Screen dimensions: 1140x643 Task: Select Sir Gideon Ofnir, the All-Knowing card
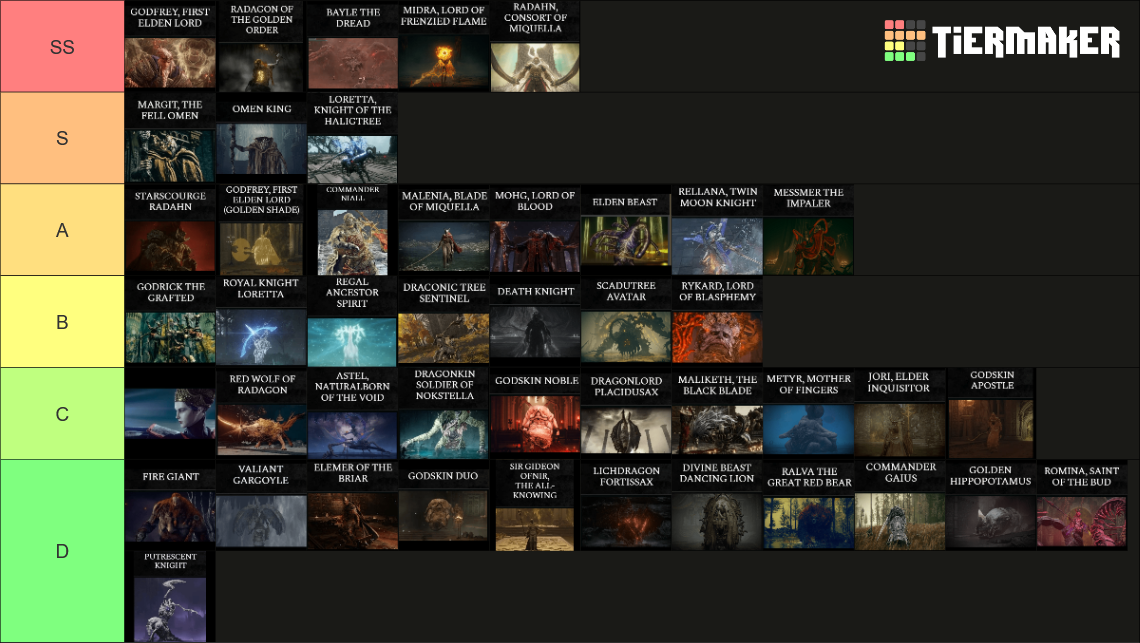click(535, 505)
